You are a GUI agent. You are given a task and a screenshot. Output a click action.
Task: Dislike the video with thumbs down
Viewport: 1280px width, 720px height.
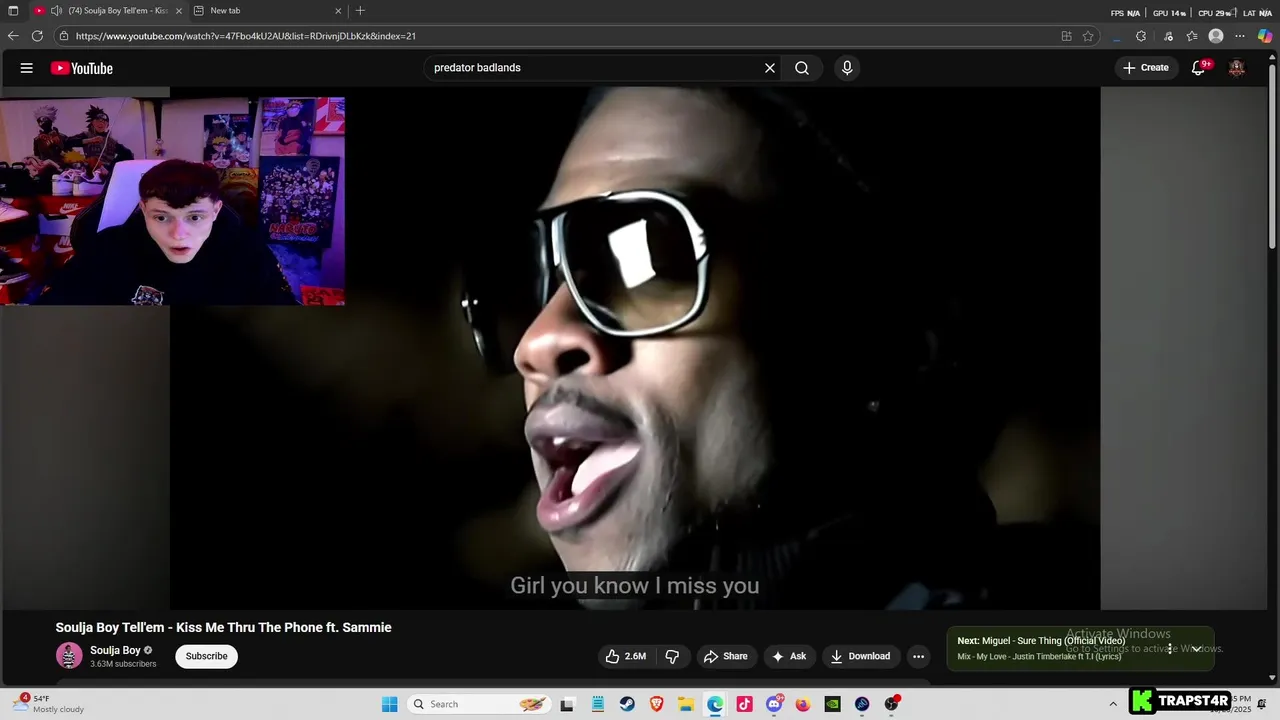coord(673,656)
